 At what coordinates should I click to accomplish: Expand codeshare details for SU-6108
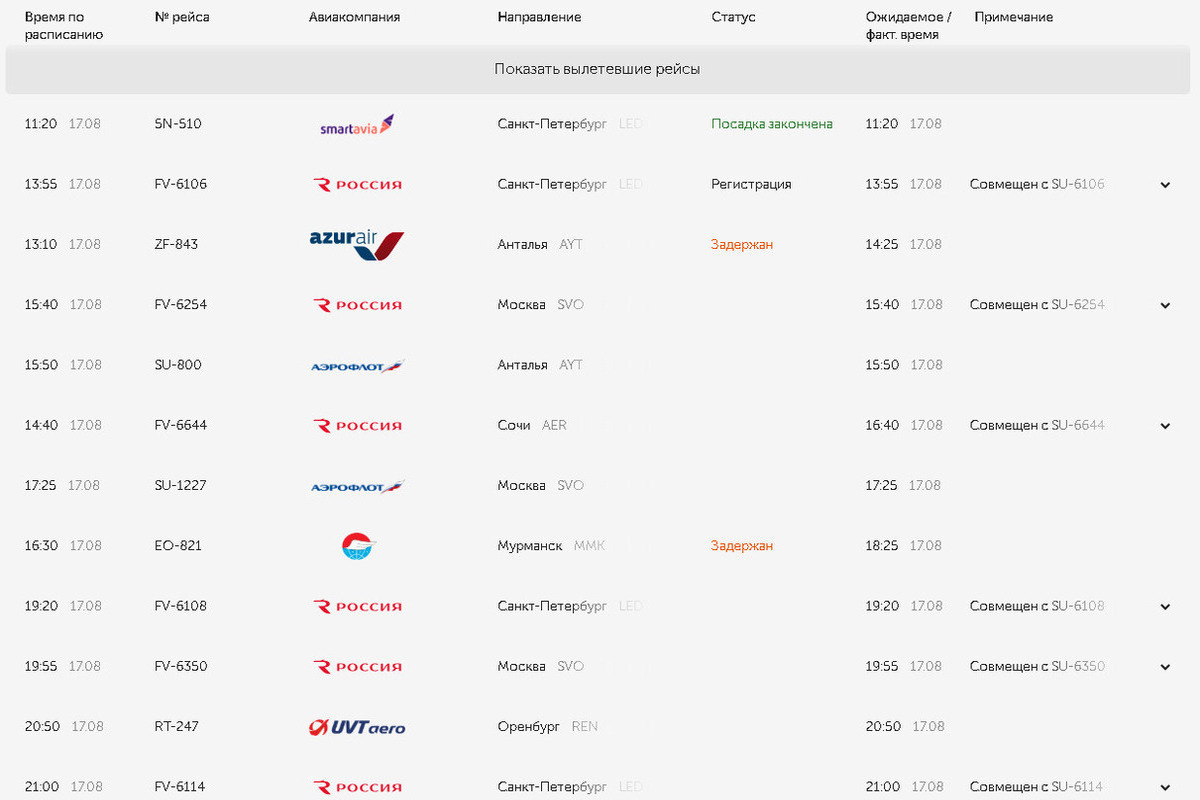pos(1165,607)
